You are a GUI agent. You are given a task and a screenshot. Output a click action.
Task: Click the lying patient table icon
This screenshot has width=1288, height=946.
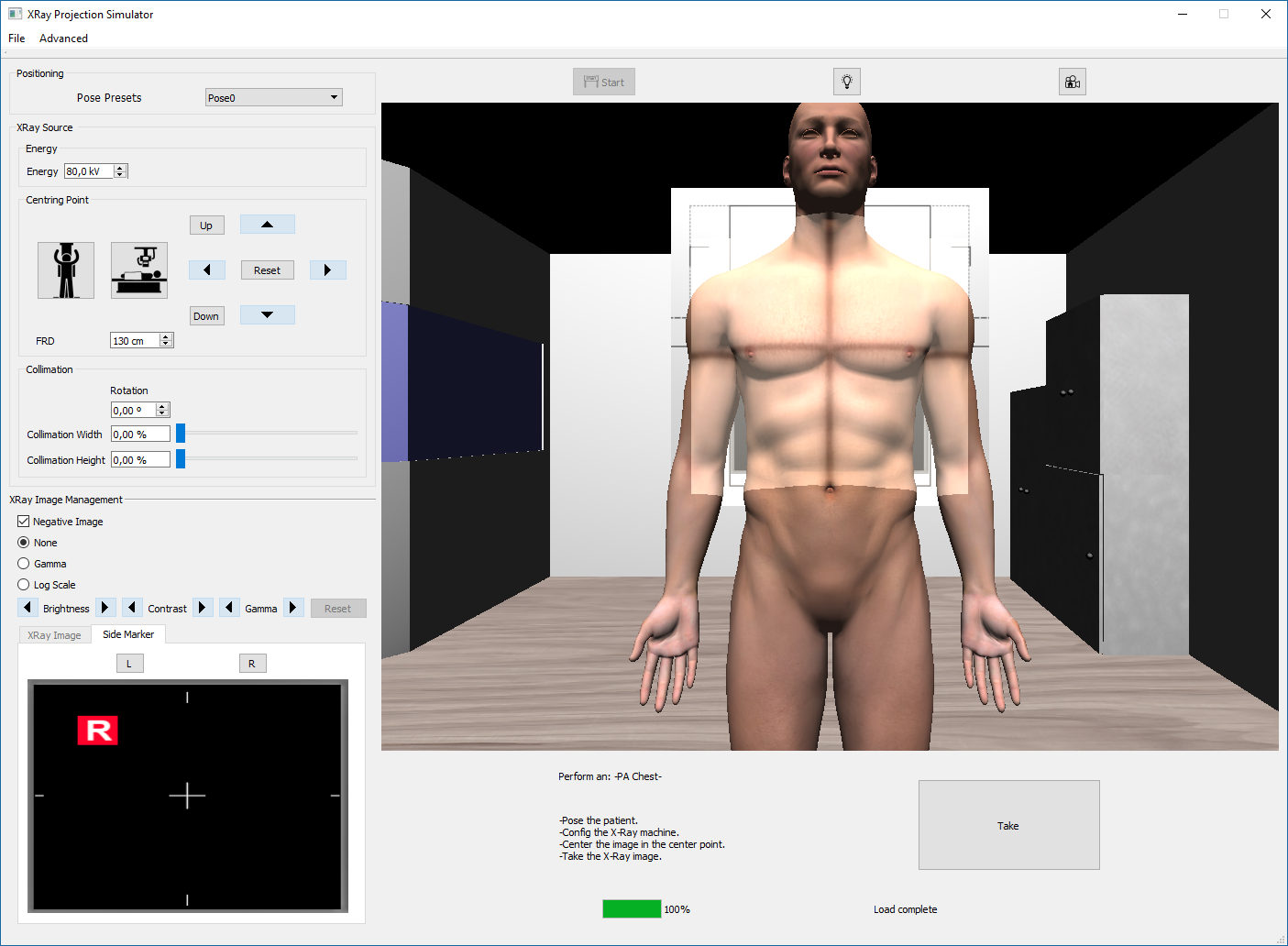[x=139, y=270]
